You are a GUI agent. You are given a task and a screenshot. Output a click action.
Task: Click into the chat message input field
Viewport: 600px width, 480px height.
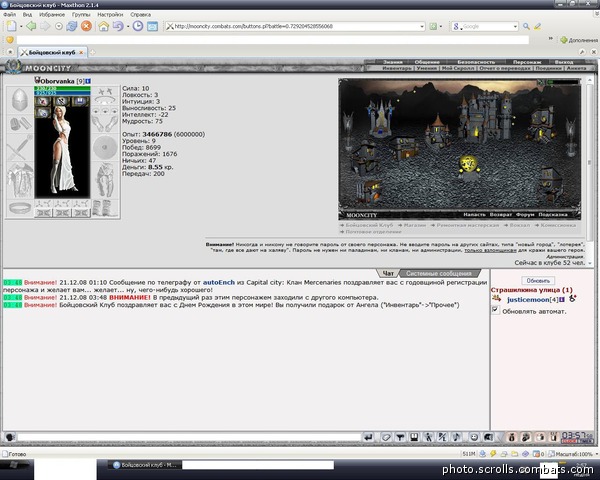coord(189,437)
